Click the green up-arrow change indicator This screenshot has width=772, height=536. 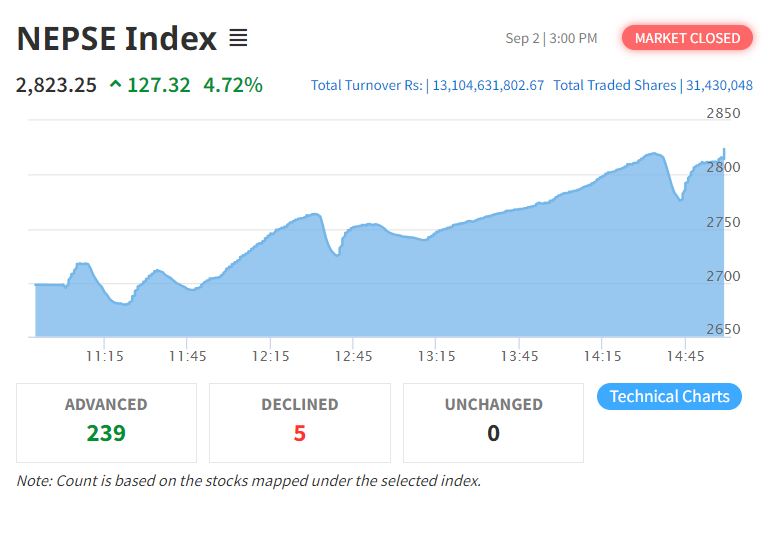tap(116, 85)
